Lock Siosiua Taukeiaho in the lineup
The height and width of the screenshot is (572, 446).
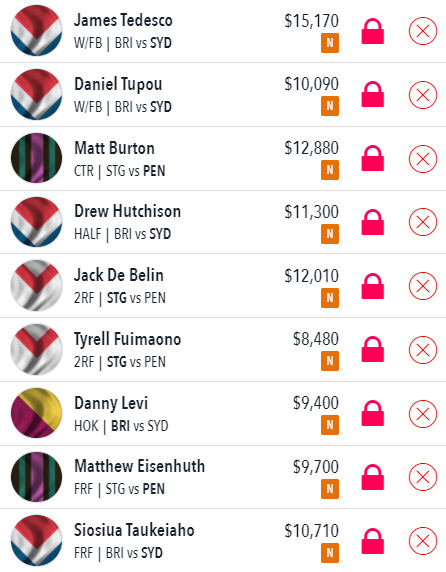point(372,541)
